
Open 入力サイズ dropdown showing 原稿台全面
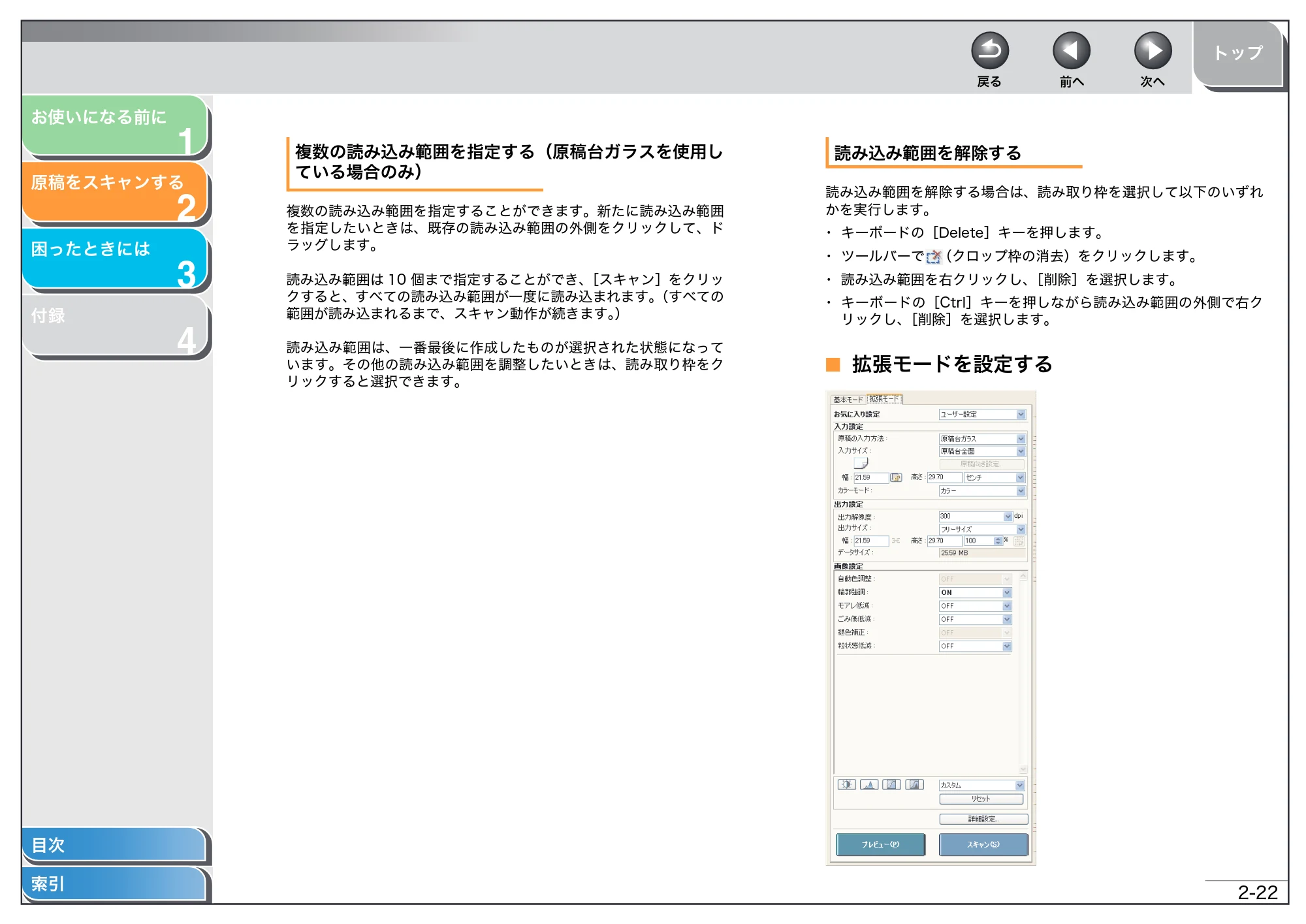(982, 451)
